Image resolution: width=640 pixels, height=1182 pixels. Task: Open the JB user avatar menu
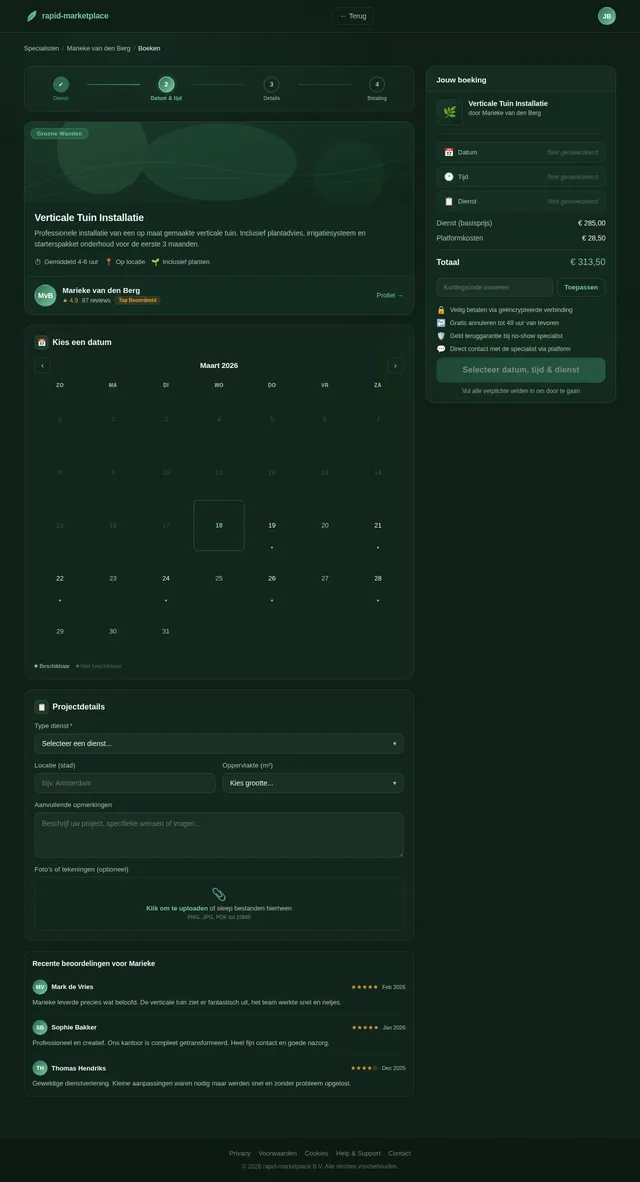click(606, 16)
